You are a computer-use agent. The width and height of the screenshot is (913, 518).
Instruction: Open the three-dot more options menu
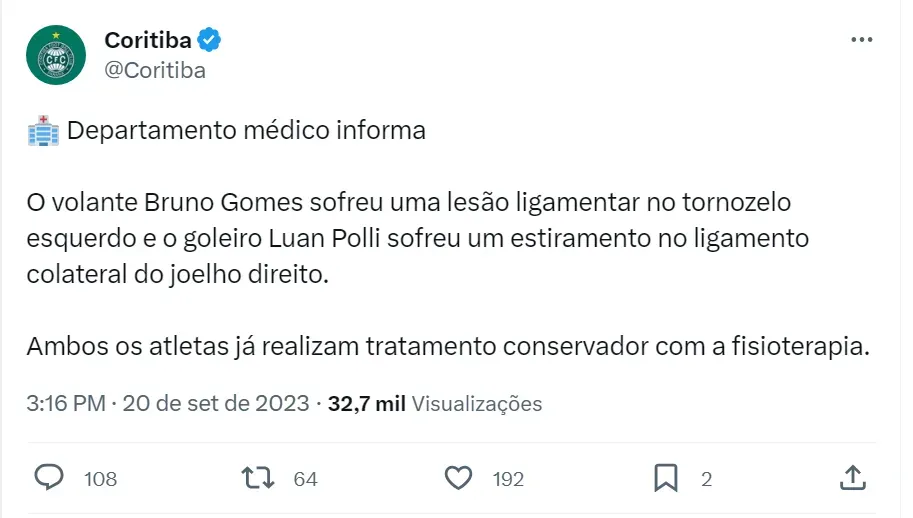[x=861, y=40]
